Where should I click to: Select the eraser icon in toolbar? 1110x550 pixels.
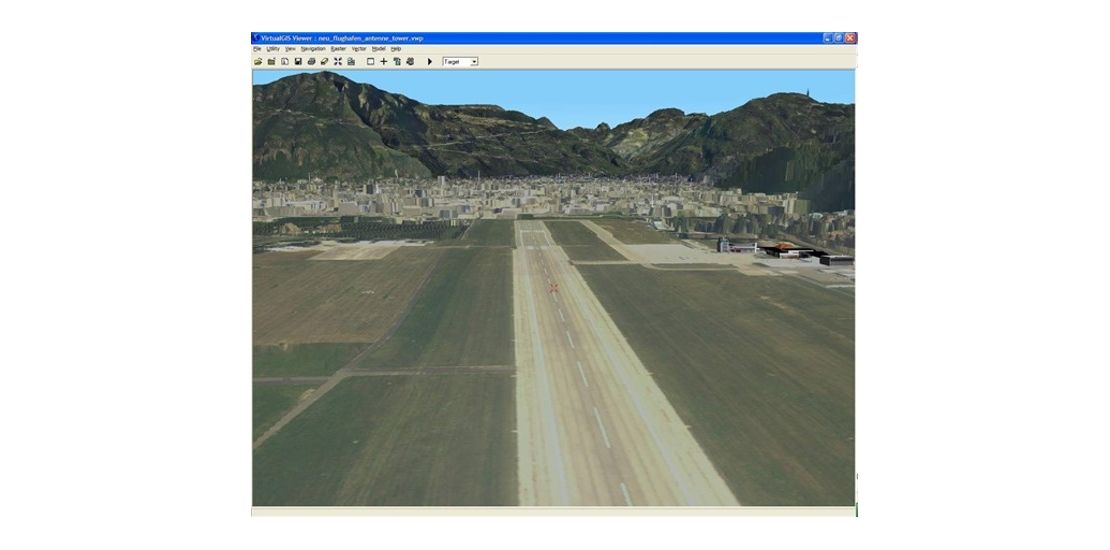[324, 62]
